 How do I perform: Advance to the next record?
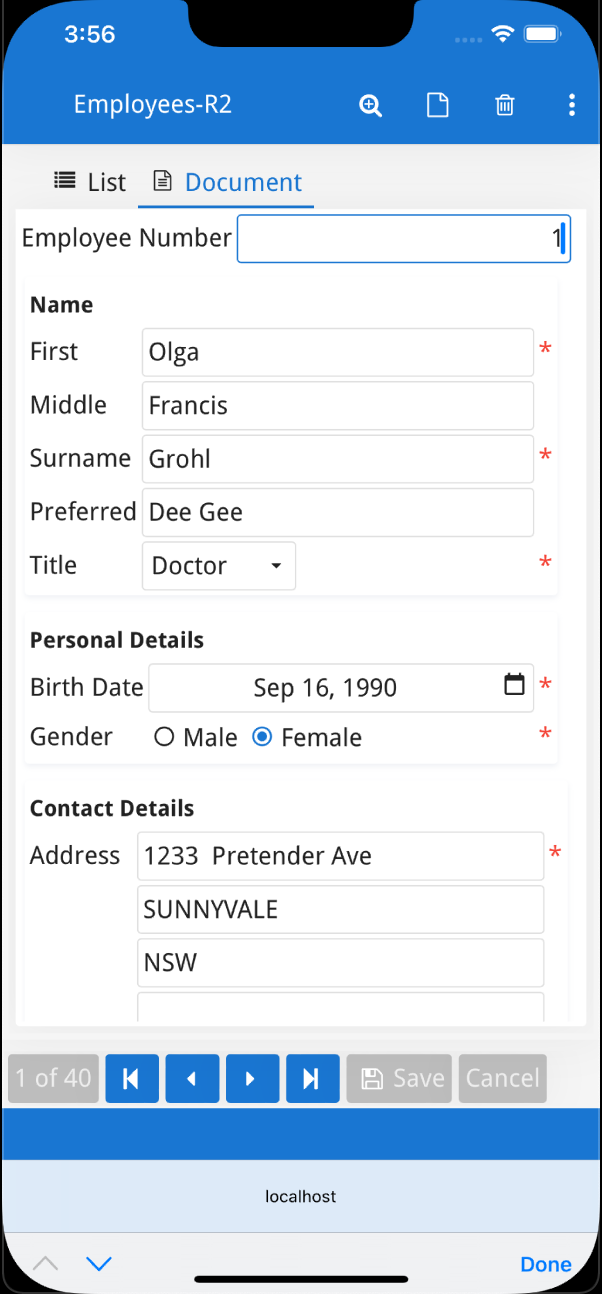pyautogui.click(x=252, y=1078)
